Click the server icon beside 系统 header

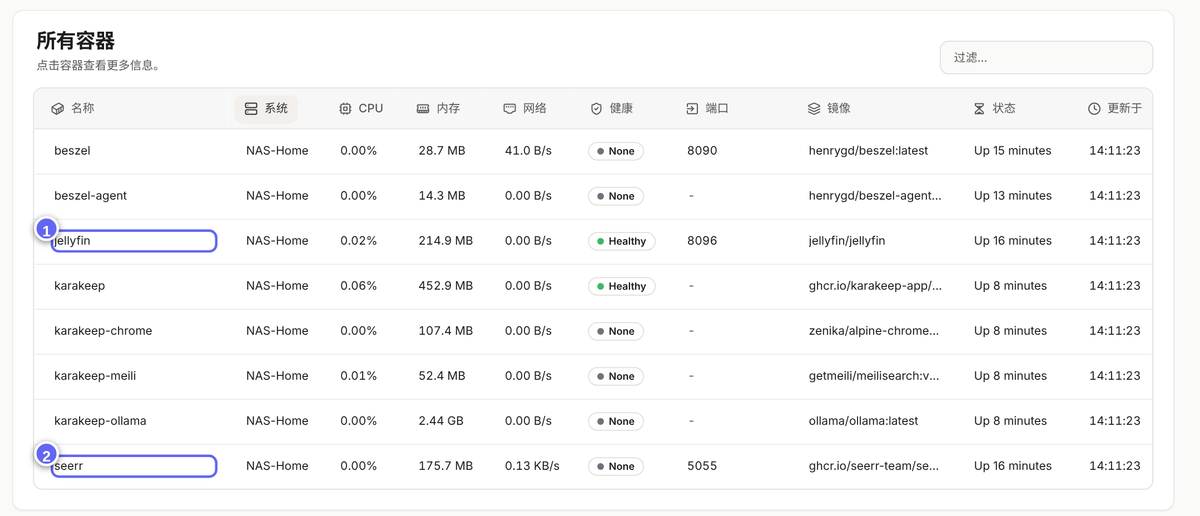coord(251,108)
